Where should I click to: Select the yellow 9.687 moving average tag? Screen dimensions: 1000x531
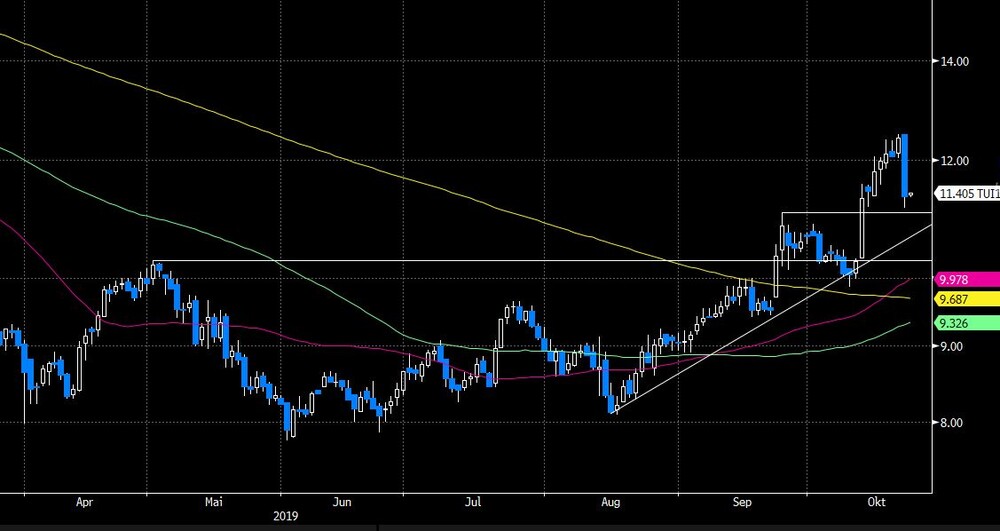click(x=967, y=299)
